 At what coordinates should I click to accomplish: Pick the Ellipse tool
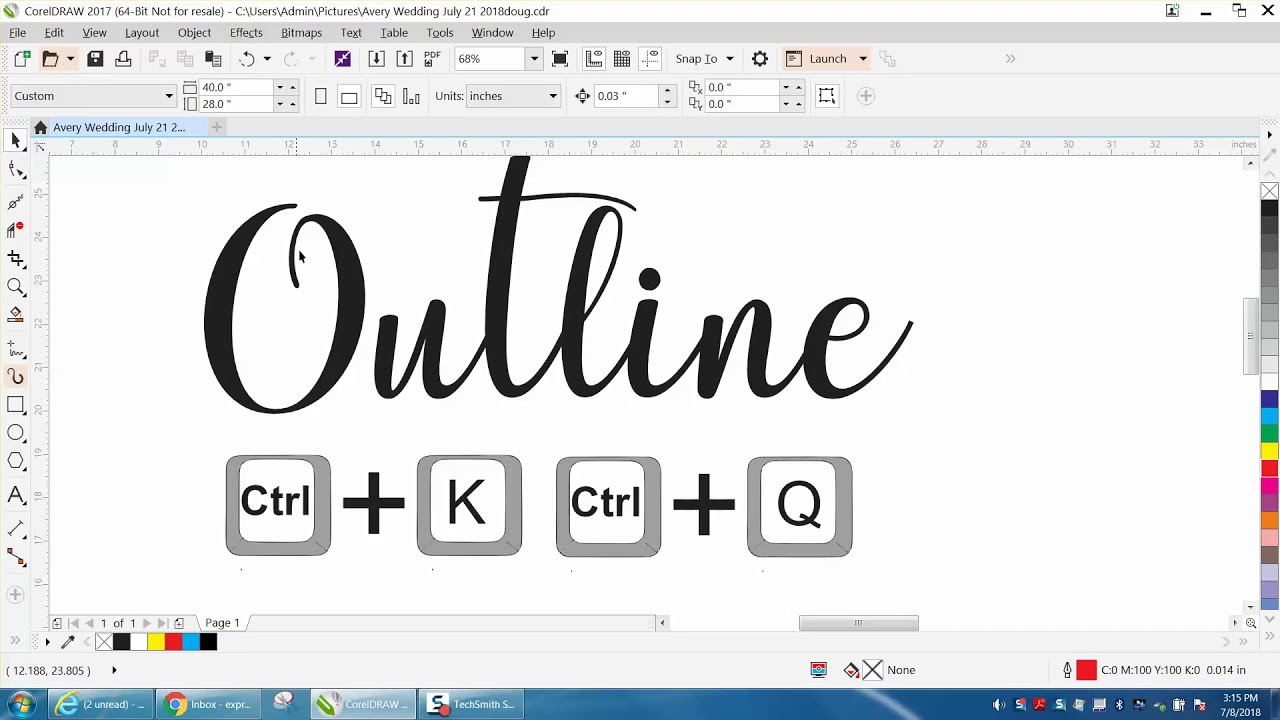coord(15,433)
